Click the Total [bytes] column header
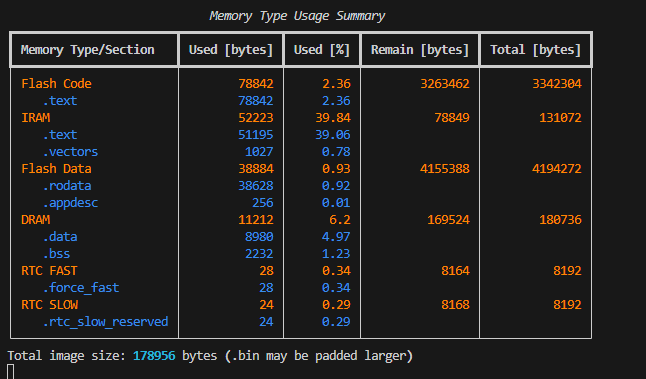Screen dimensions: 646x379 (535, 50)
